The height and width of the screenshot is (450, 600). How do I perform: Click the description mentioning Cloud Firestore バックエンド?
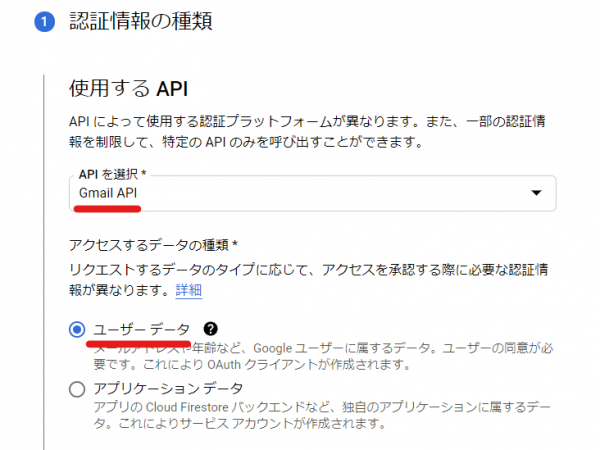click(322, 415)
